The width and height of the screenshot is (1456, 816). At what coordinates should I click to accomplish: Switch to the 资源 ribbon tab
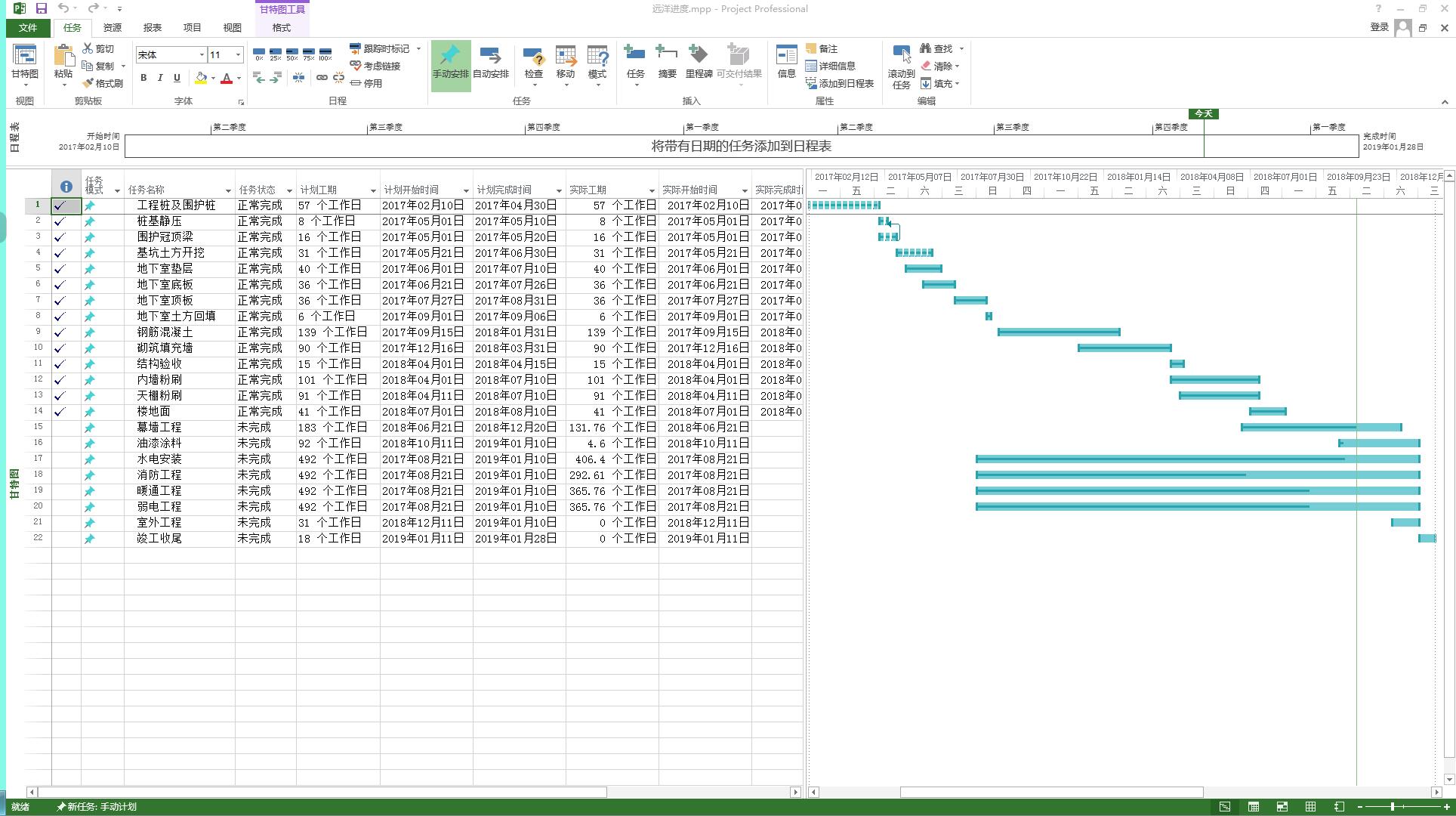(112, 27)
